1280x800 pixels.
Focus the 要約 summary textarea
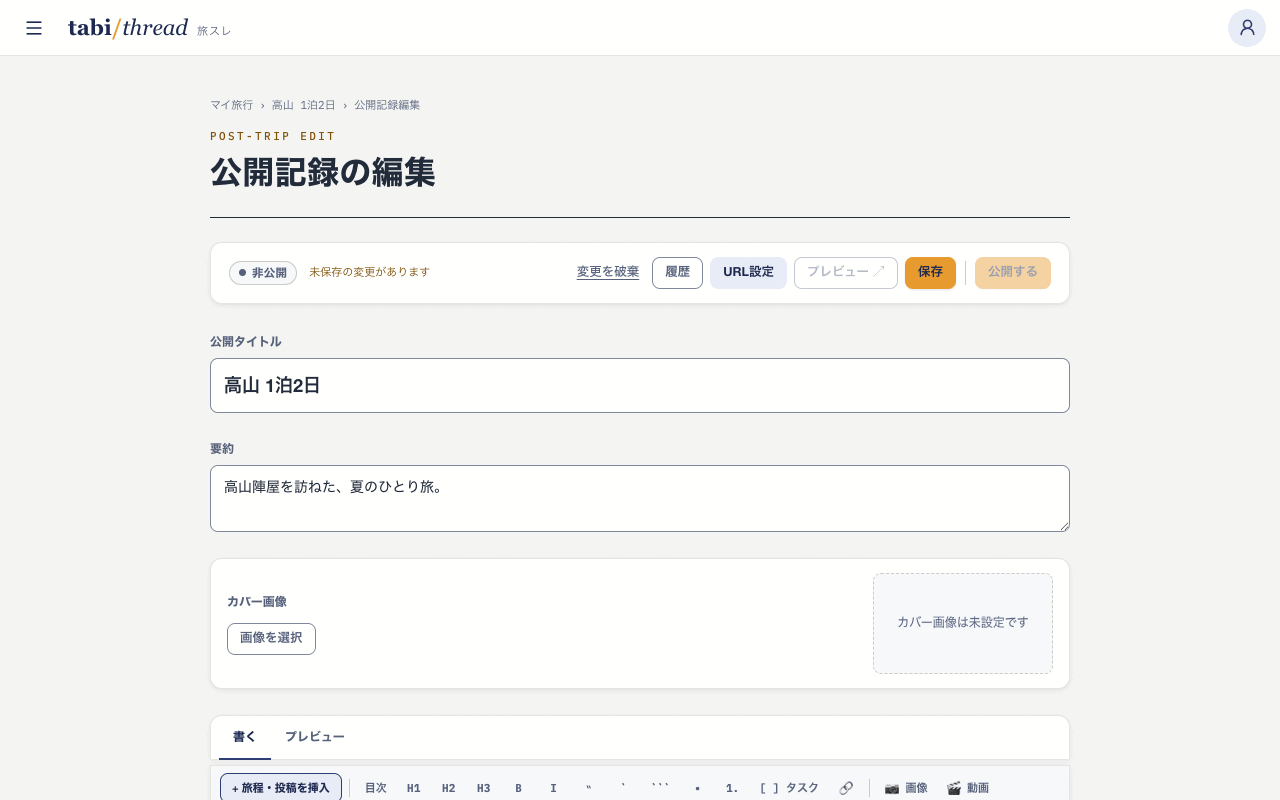pos(640,498)
